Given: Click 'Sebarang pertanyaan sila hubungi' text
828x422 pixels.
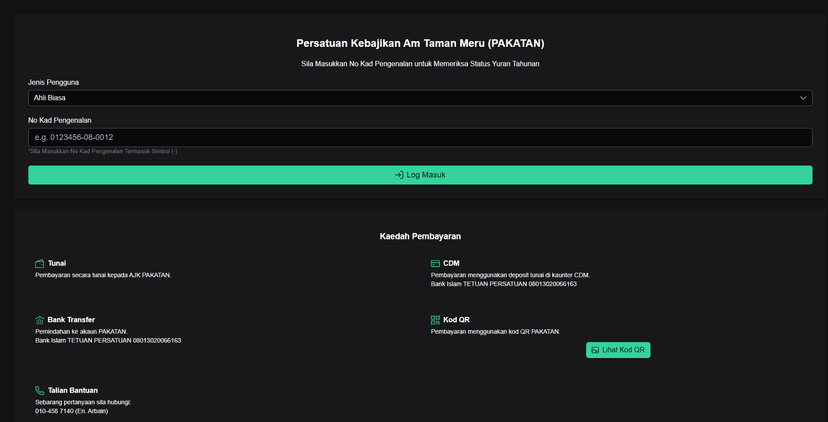Looking at the screenshot, I should (x=83, y=402).
